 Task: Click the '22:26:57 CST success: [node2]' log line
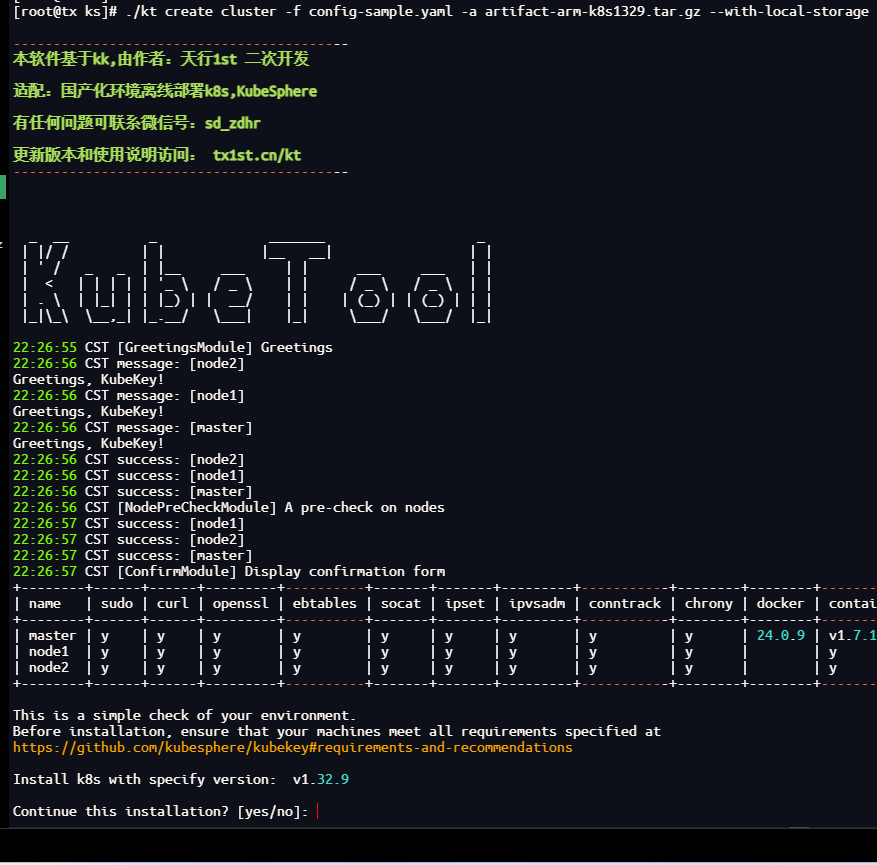click(129, 539)
